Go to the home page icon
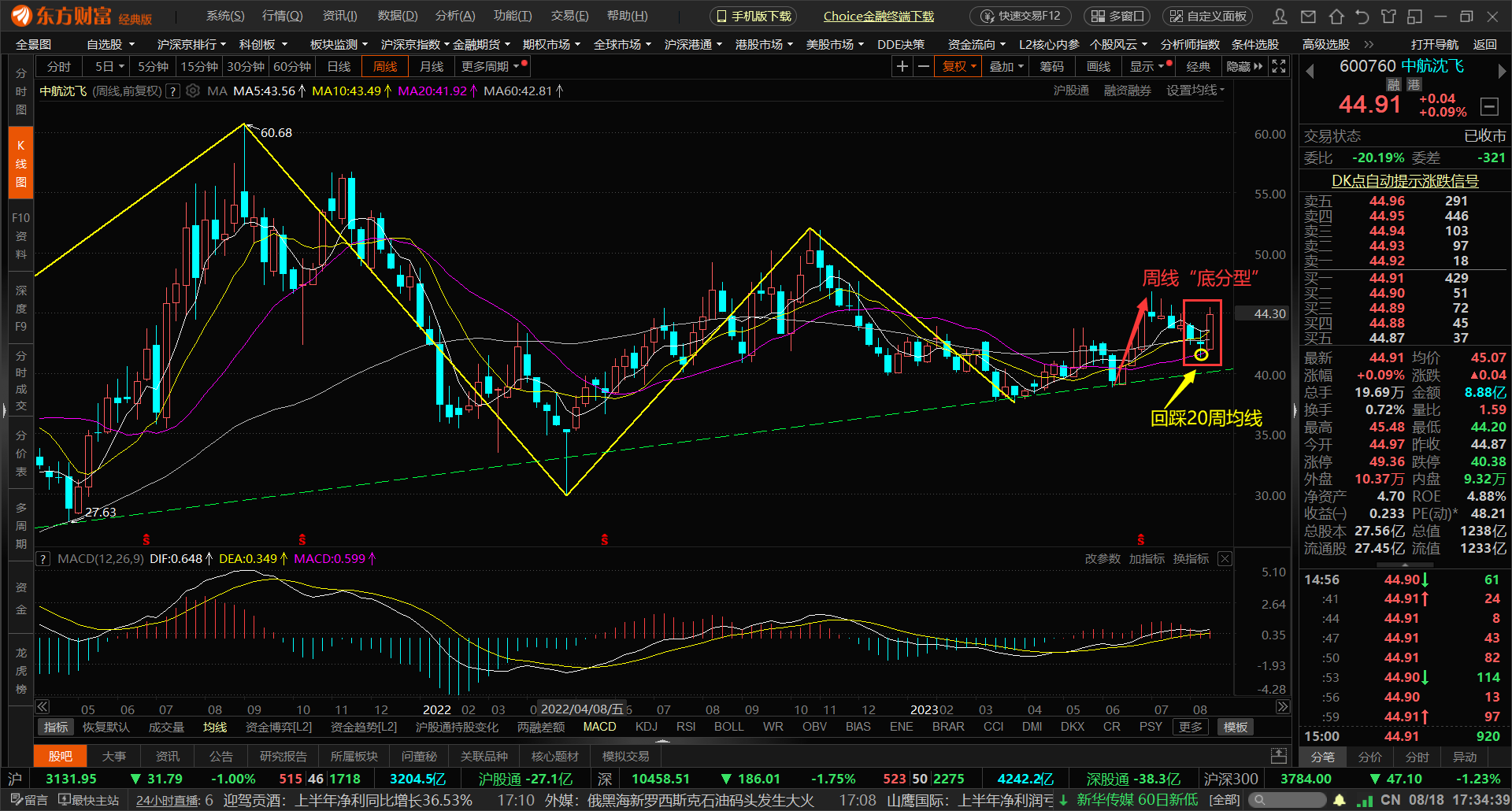 point(1336,17)
